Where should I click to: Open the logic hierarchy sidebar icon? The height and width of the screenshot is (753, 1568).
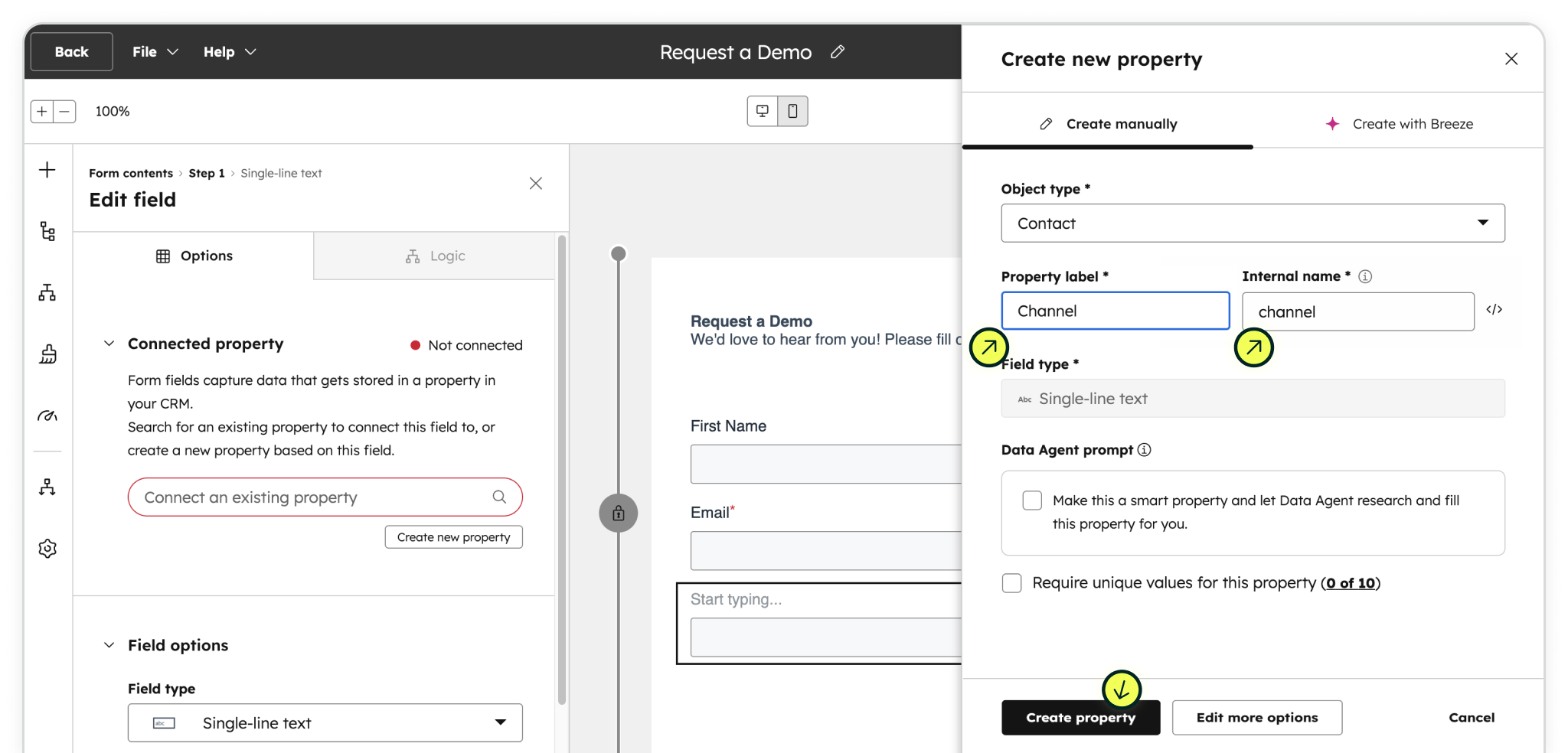[47, 292]
